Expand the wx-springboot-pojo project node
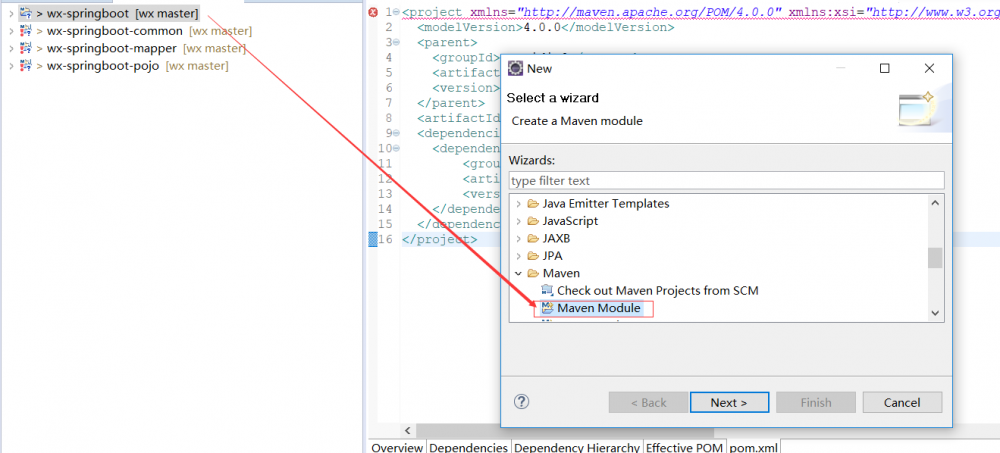This screenshot has height=453, width=1000. tap(11, 65)
